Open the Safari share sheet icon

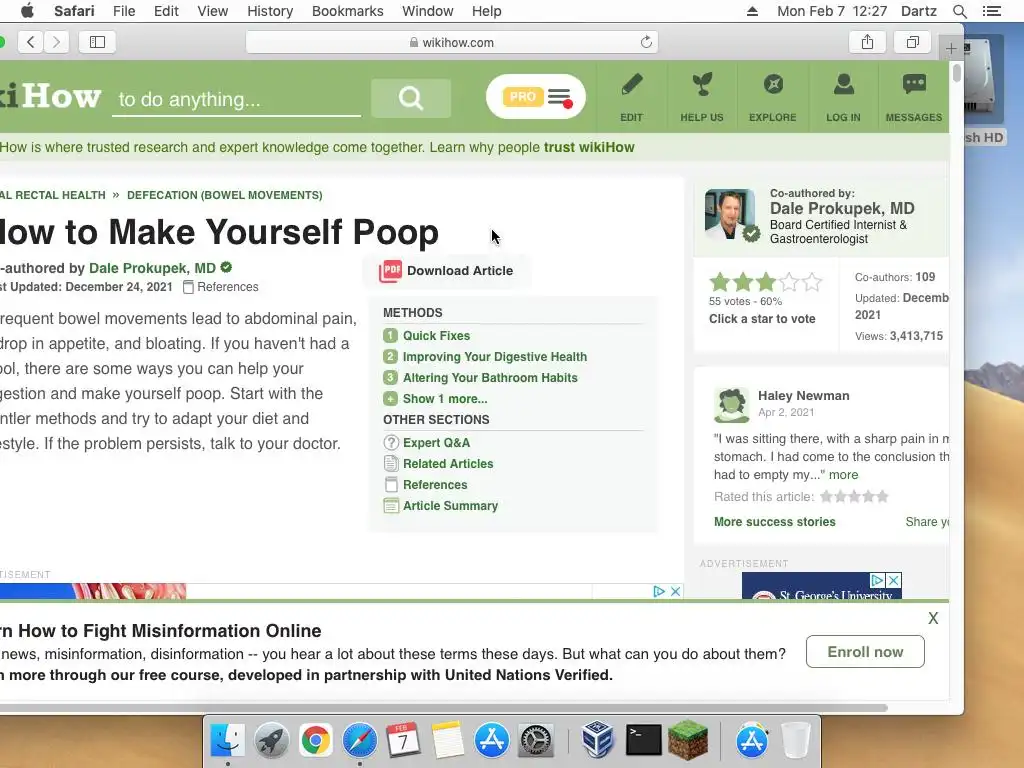point(867,42)
